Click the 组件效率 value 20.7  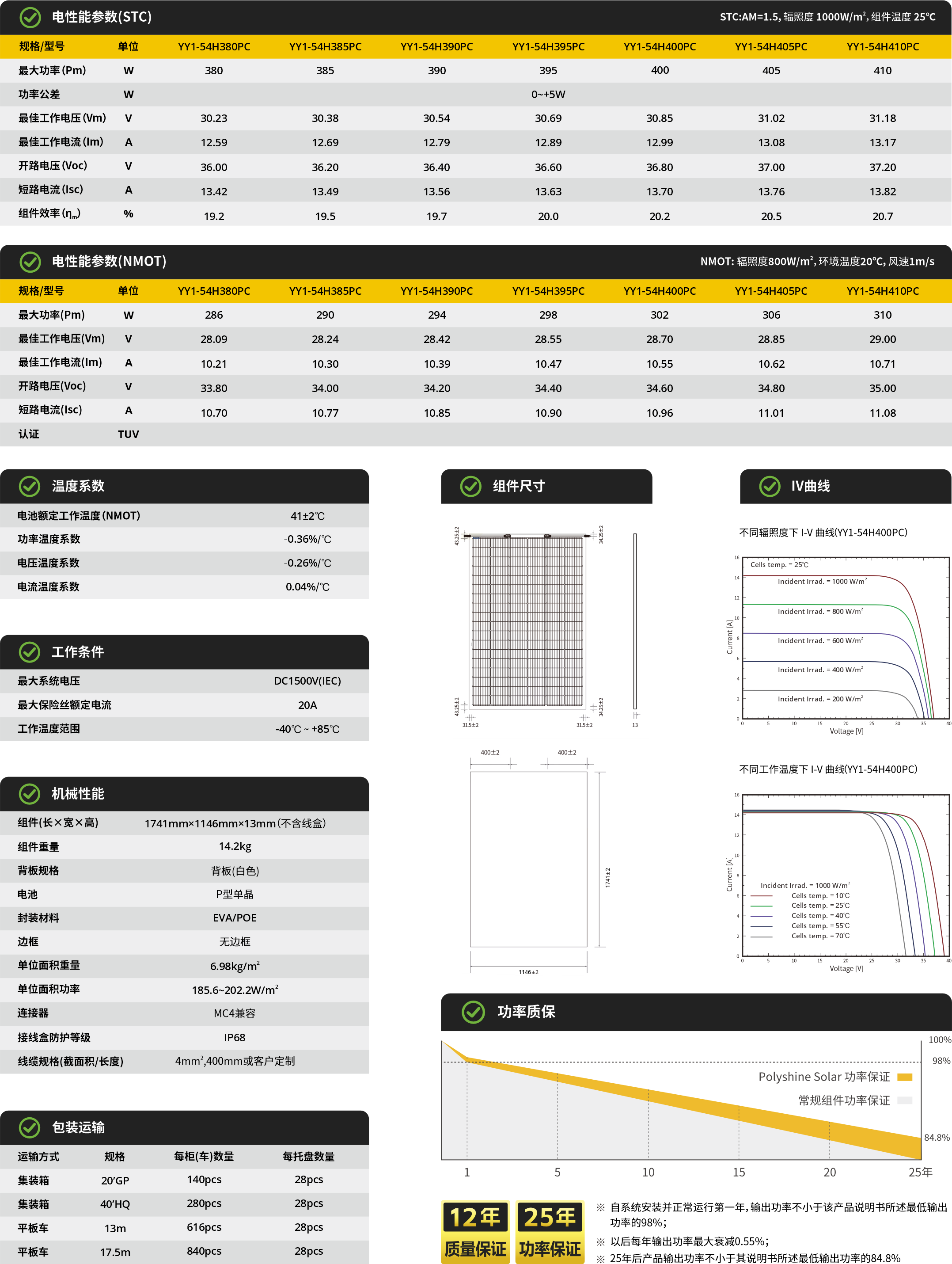[x=883, y=217]
